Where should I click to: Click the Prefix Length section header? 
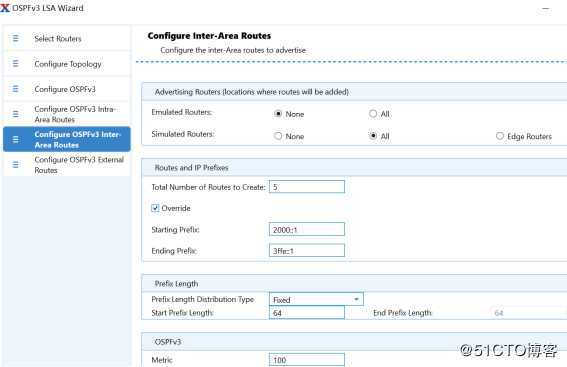354,283
